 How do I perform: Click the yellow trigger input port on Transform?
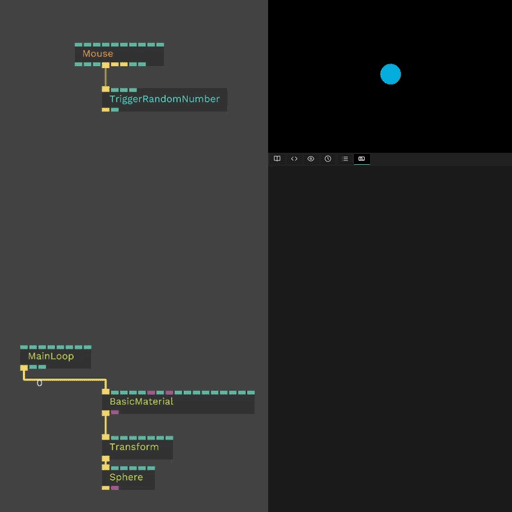pos(106,437)
